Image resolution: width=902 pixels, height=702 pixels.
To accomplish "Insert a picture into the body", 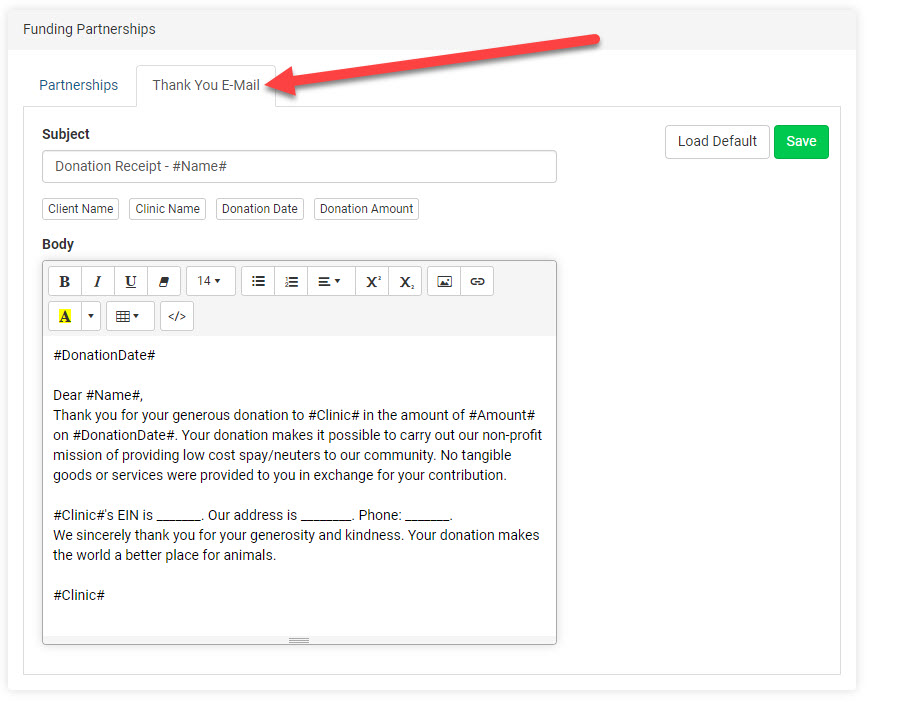I will click(444, 282).
